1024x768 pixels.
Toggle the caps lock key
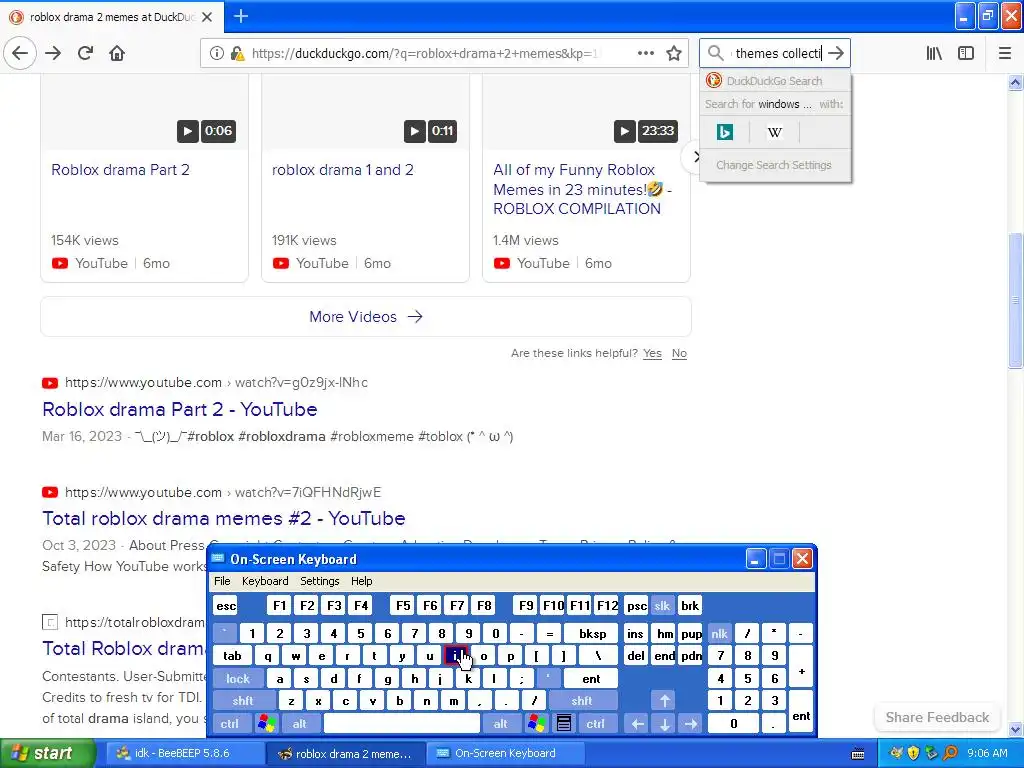tap(238, 679)
